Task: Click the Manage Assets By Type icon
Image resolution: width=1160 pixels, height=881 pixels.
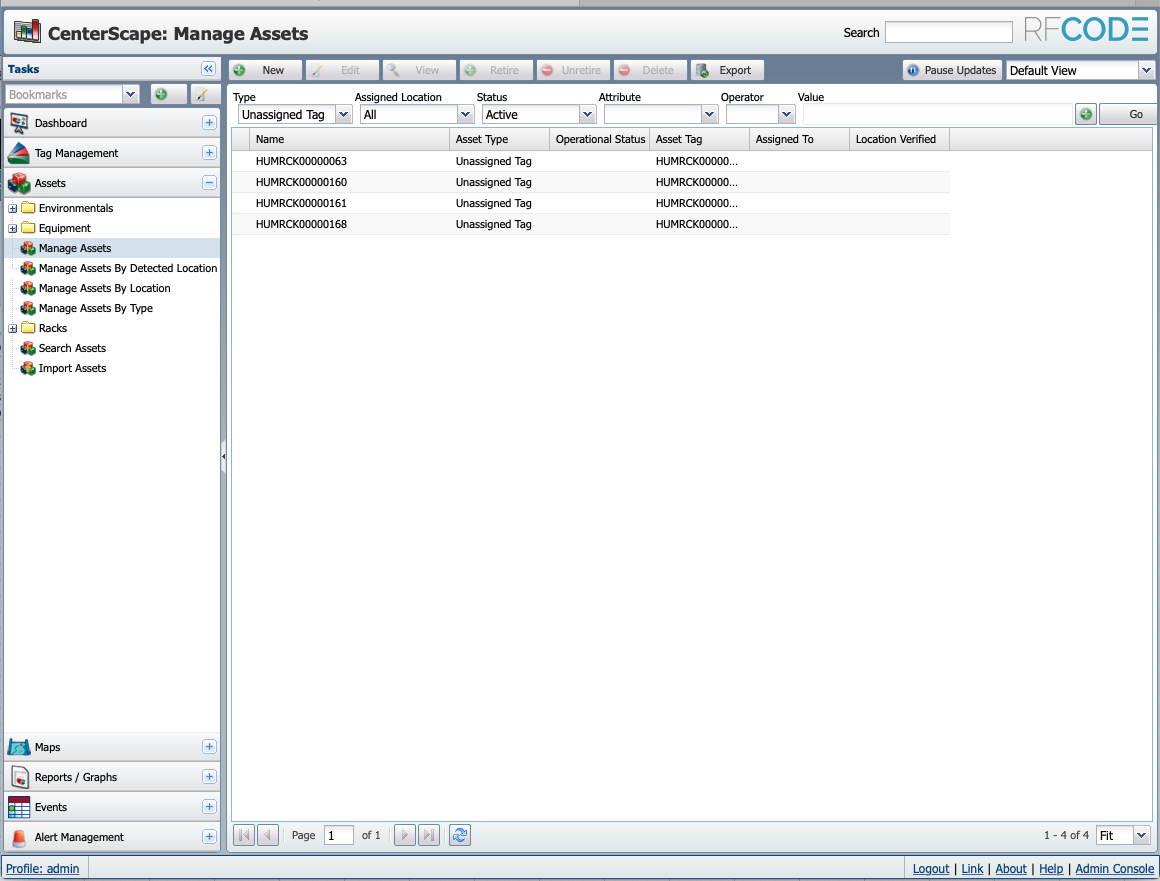Action: click(x=28, y=308)
